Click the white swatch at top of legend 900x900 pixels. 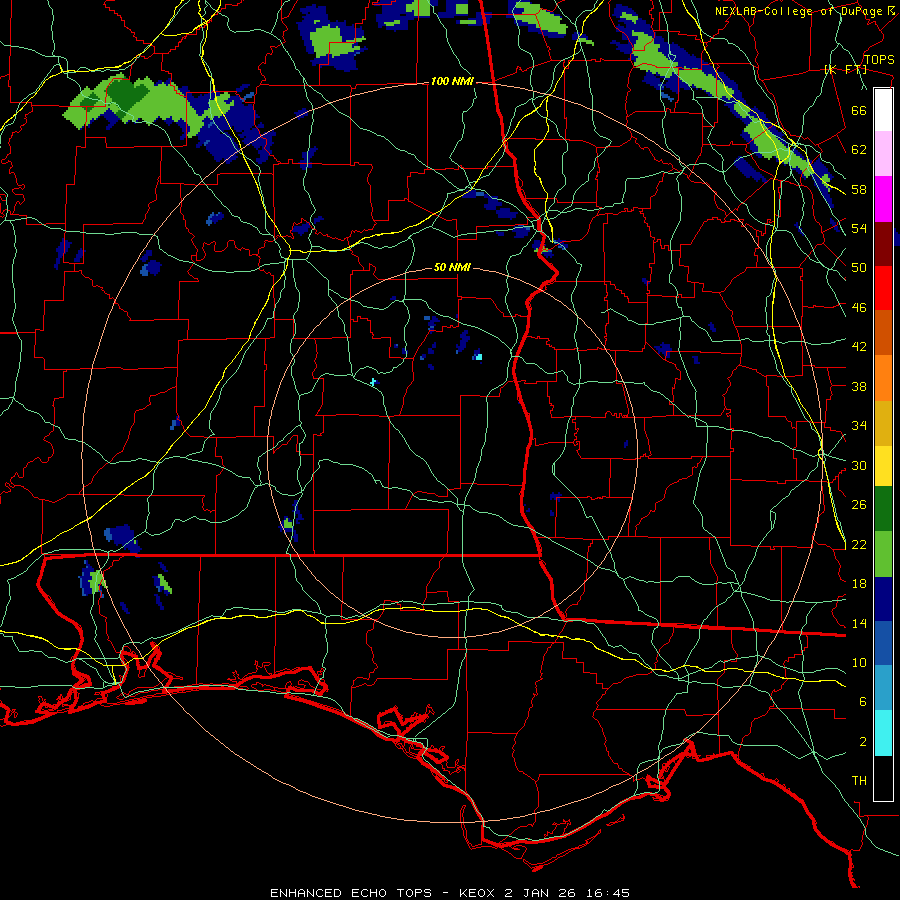point(883,110)
